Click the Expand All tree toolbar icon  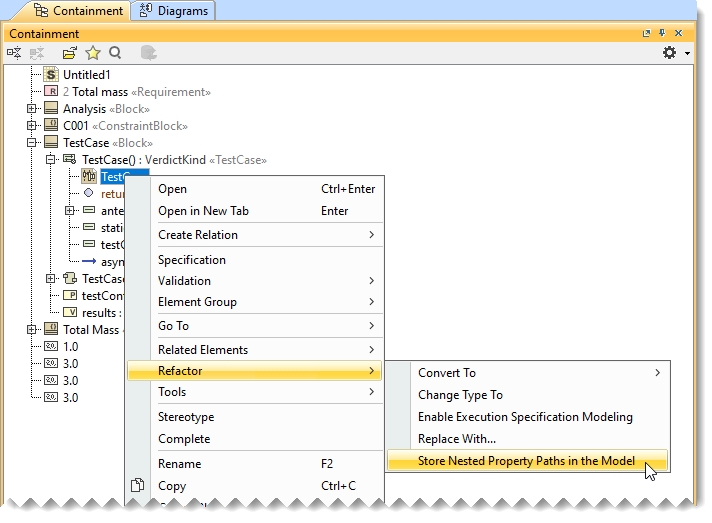point(15,53)
